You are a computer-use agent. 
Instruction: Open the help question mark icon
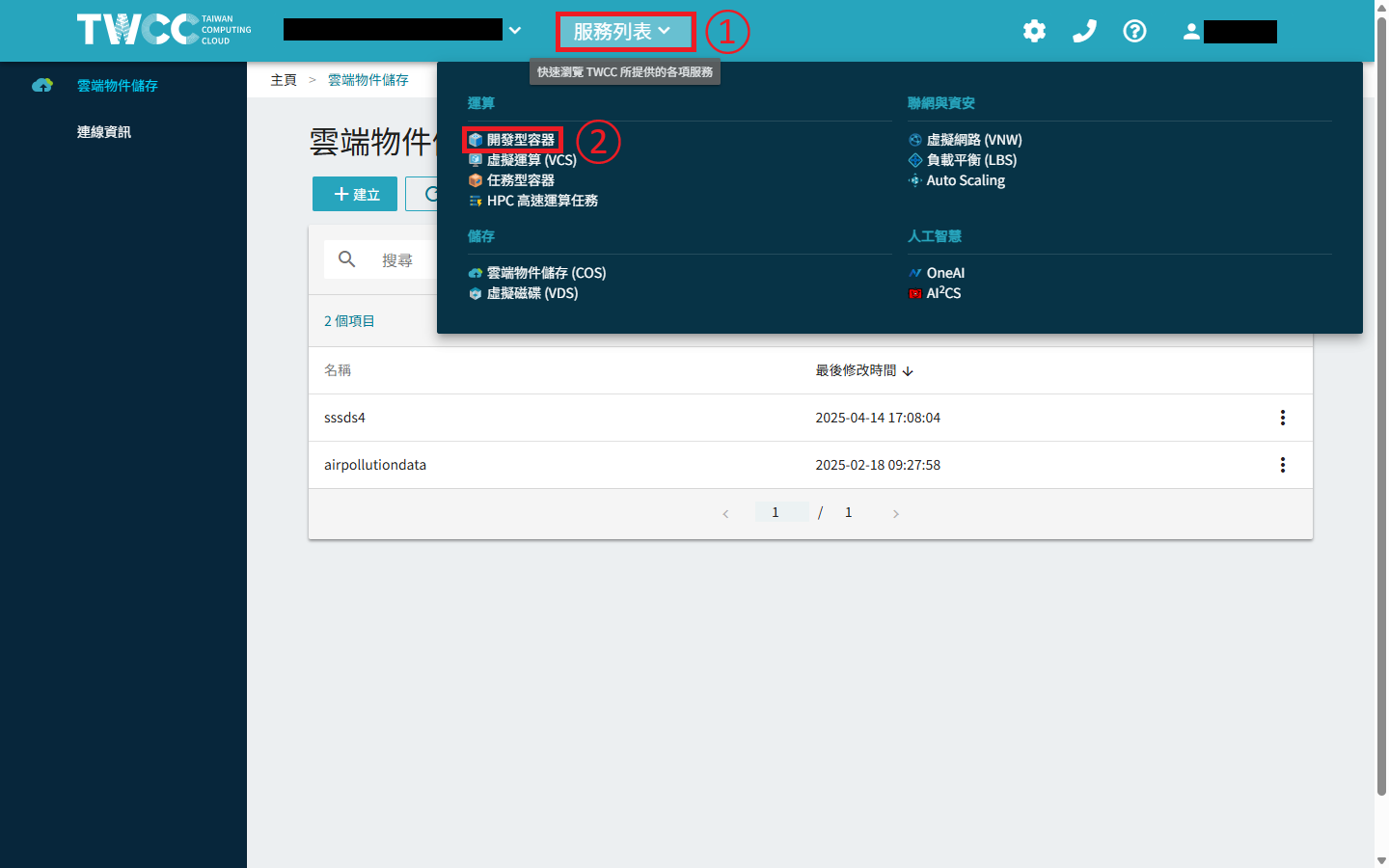[1134, 31]
